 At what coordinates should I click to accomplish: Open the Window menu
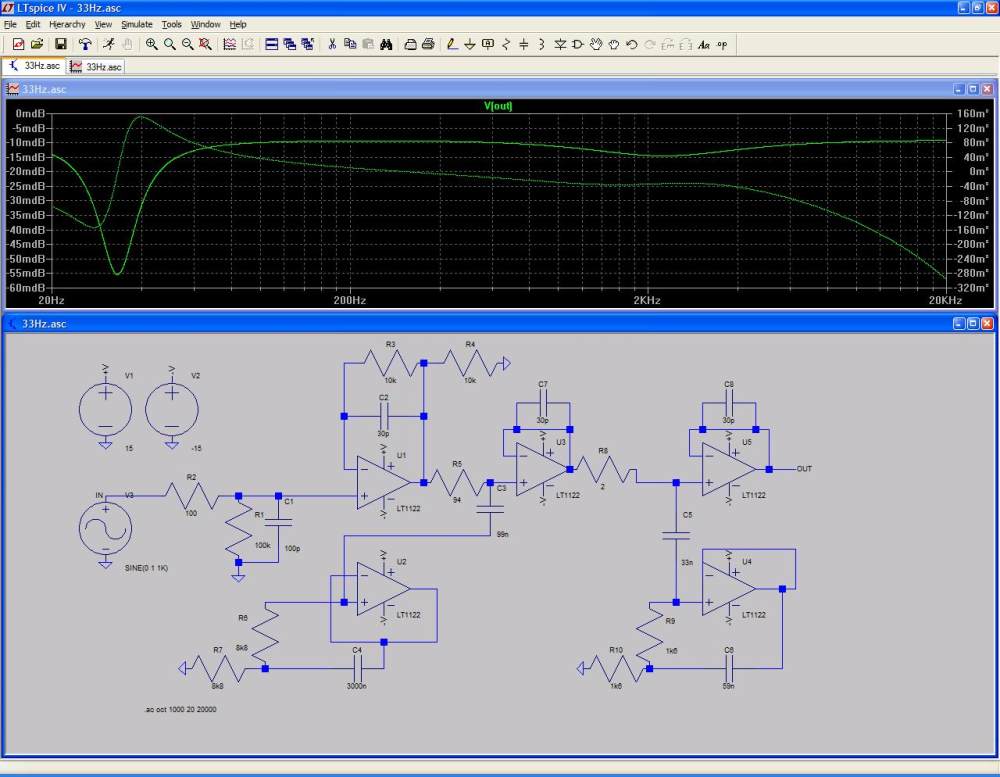(205, 24)
